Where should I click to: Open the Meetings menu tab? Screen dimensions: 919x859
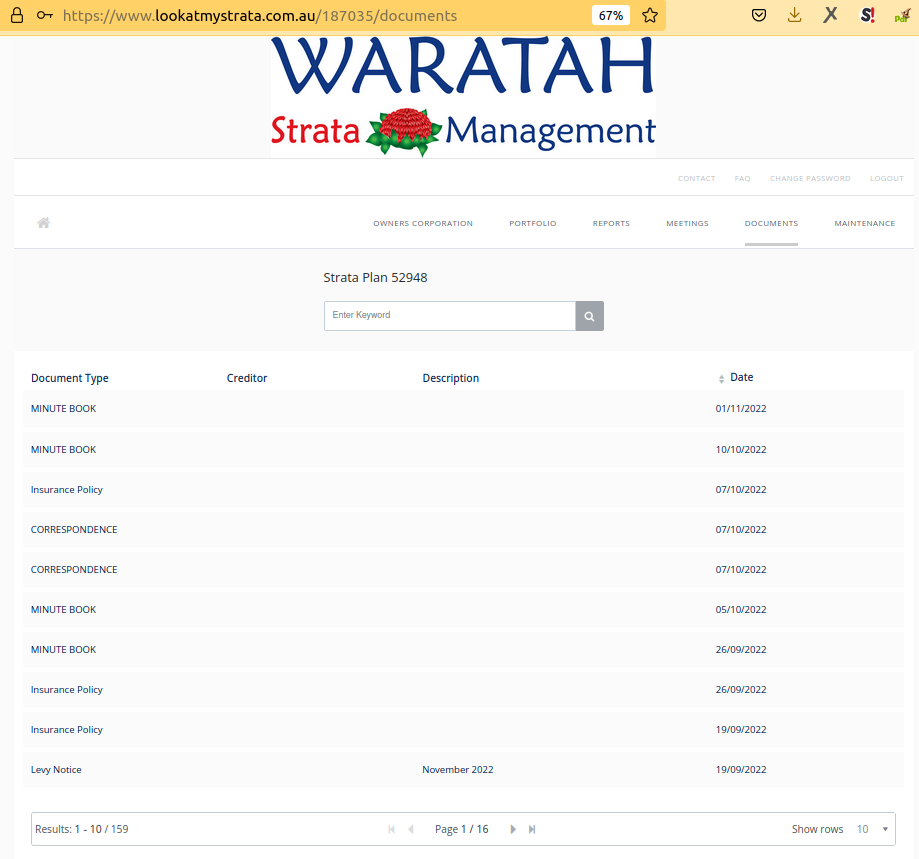(687, 223)
